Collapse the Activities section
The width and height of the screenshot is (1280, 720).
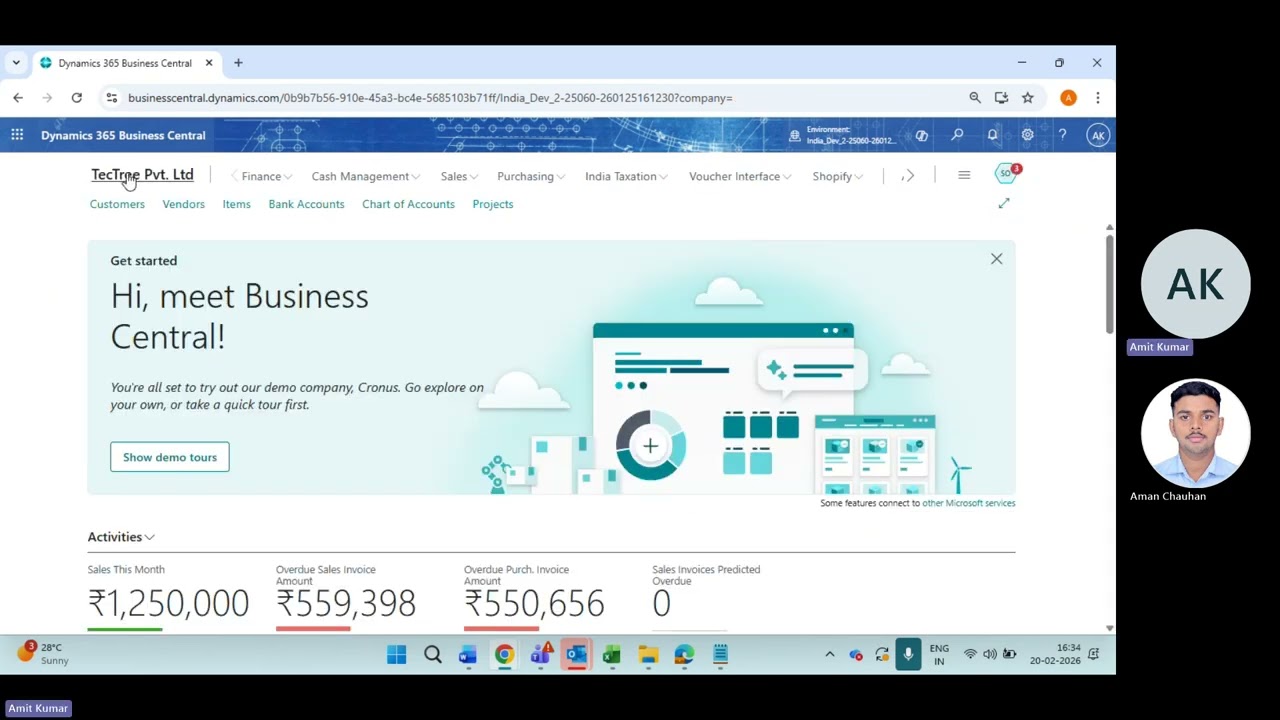(121, 537)
